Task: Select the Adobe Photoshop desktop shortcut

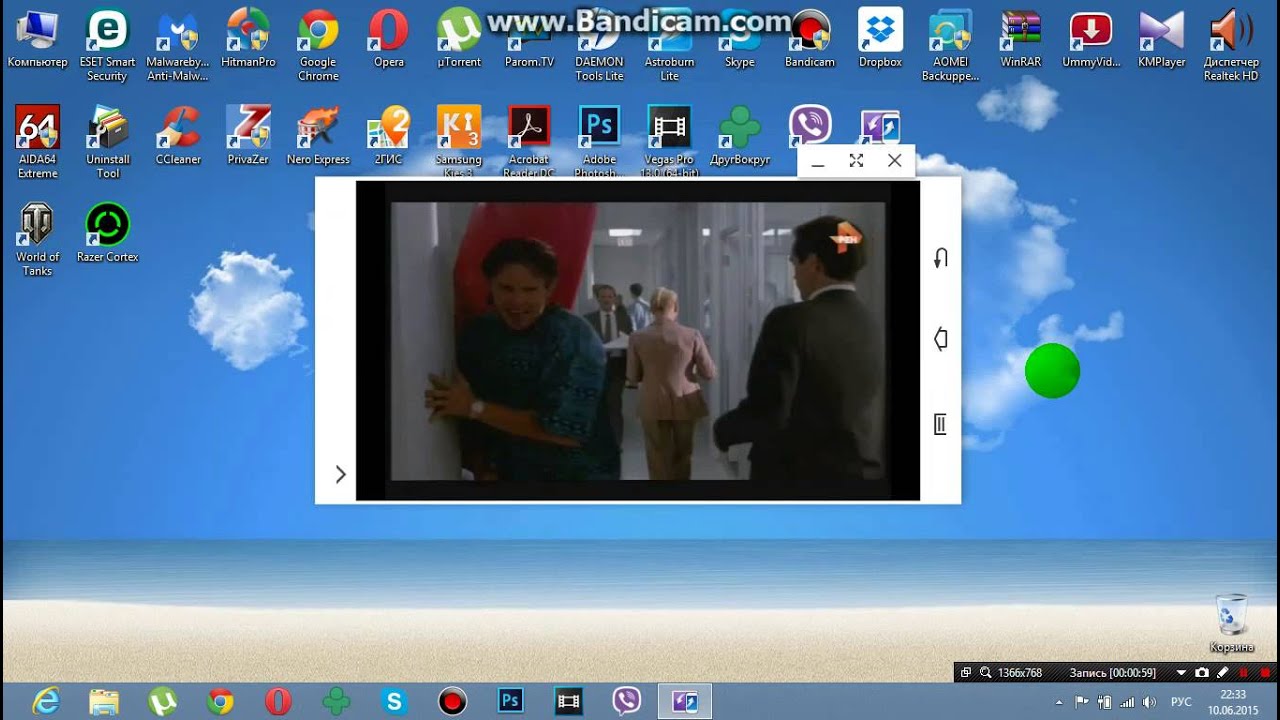Action: tap(599, 141)
